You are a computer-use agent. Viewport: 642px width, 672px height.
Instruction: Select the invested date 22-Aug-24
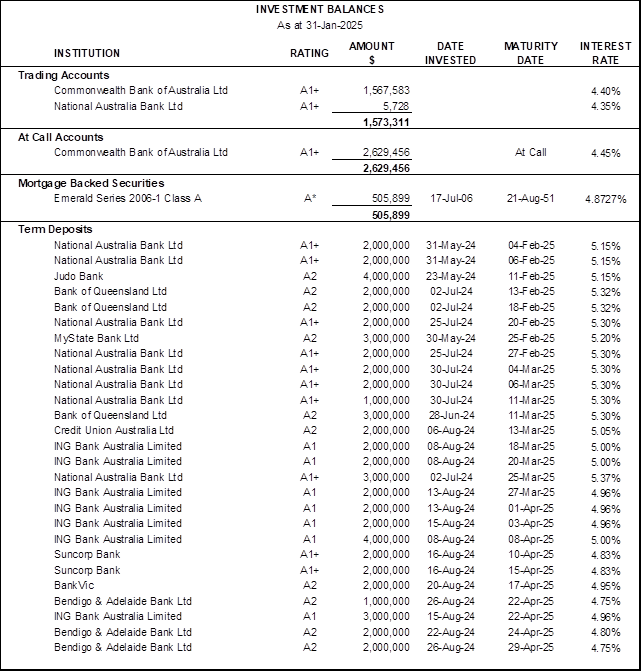451,632
